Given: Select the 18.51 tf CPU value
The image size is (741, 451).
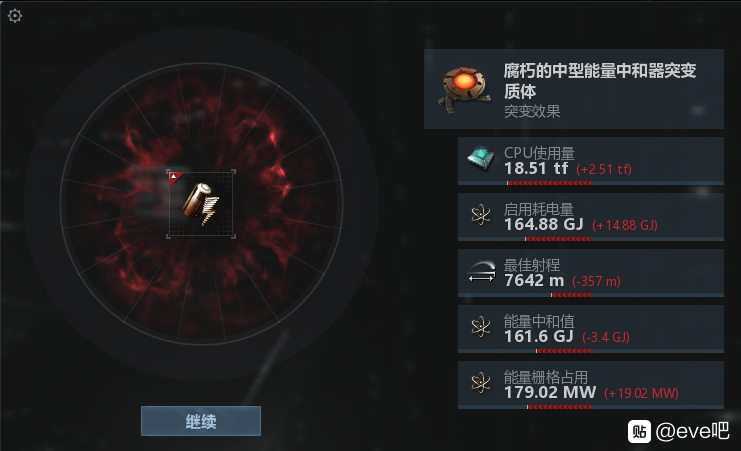Looking at the screenshot, I should pyautogui.click(x=536, y=168).
